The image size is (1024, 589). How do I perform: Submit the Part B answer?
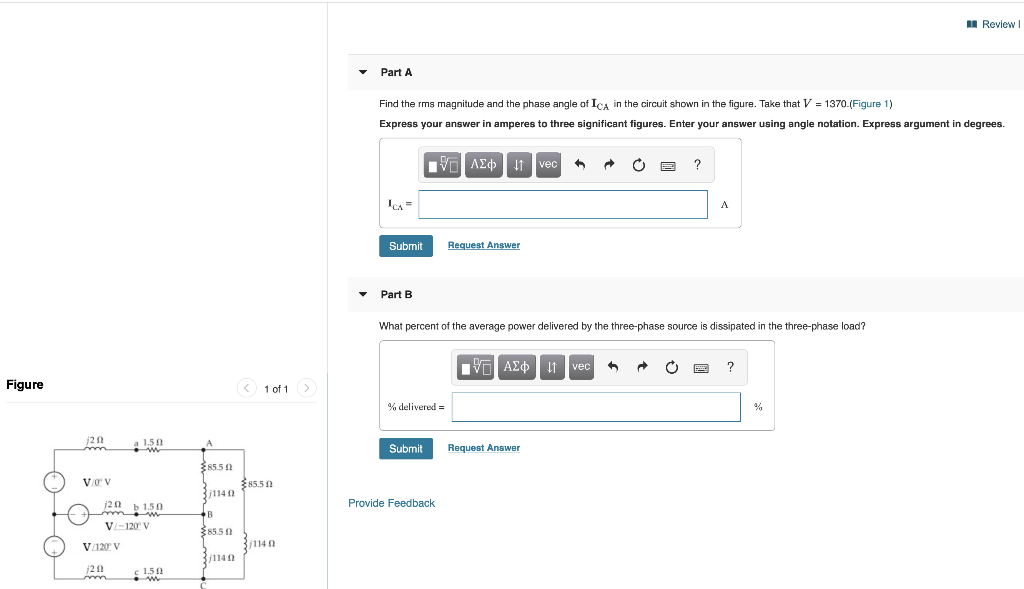(x=406, y=449)
